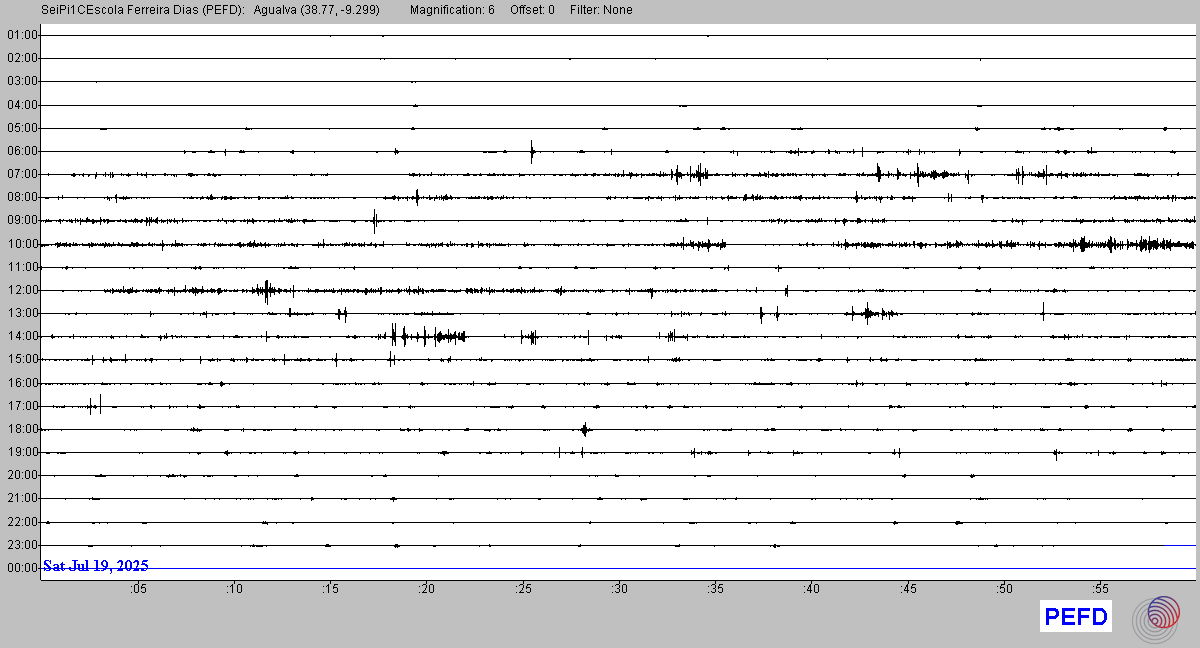Click the strong burst on the 14:00 trace
This screenshot has width=1200, height=648.
[428, 336]
